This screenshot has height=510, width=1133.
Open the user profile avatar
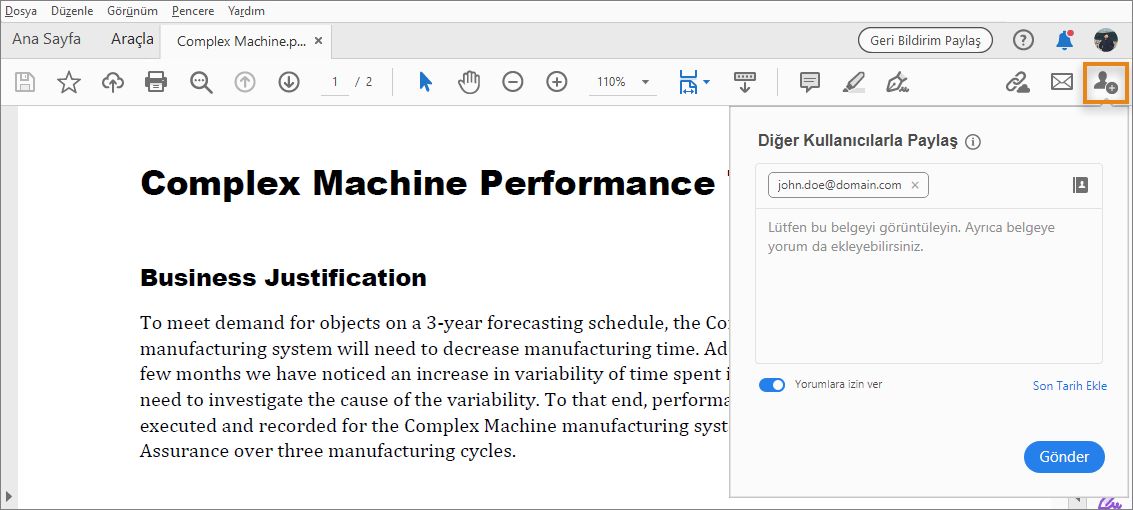(x=1106, y=40)
